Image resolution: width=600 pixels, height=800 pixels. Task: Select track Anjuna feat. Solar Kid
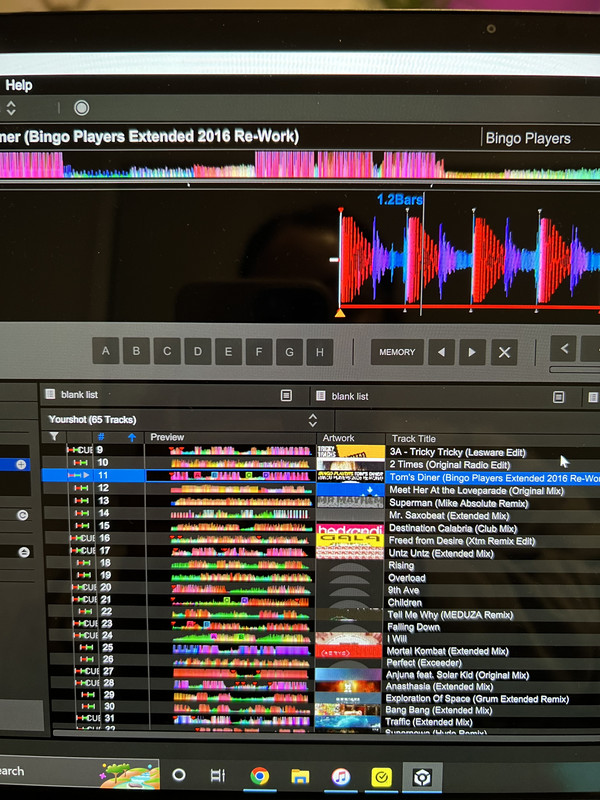458,675
